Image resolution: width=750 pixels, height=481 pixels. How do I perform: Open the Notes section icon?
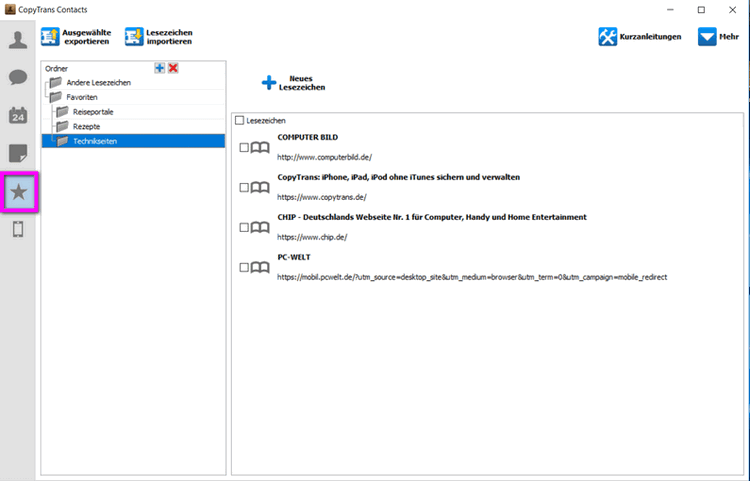click(x=18, y=153)
